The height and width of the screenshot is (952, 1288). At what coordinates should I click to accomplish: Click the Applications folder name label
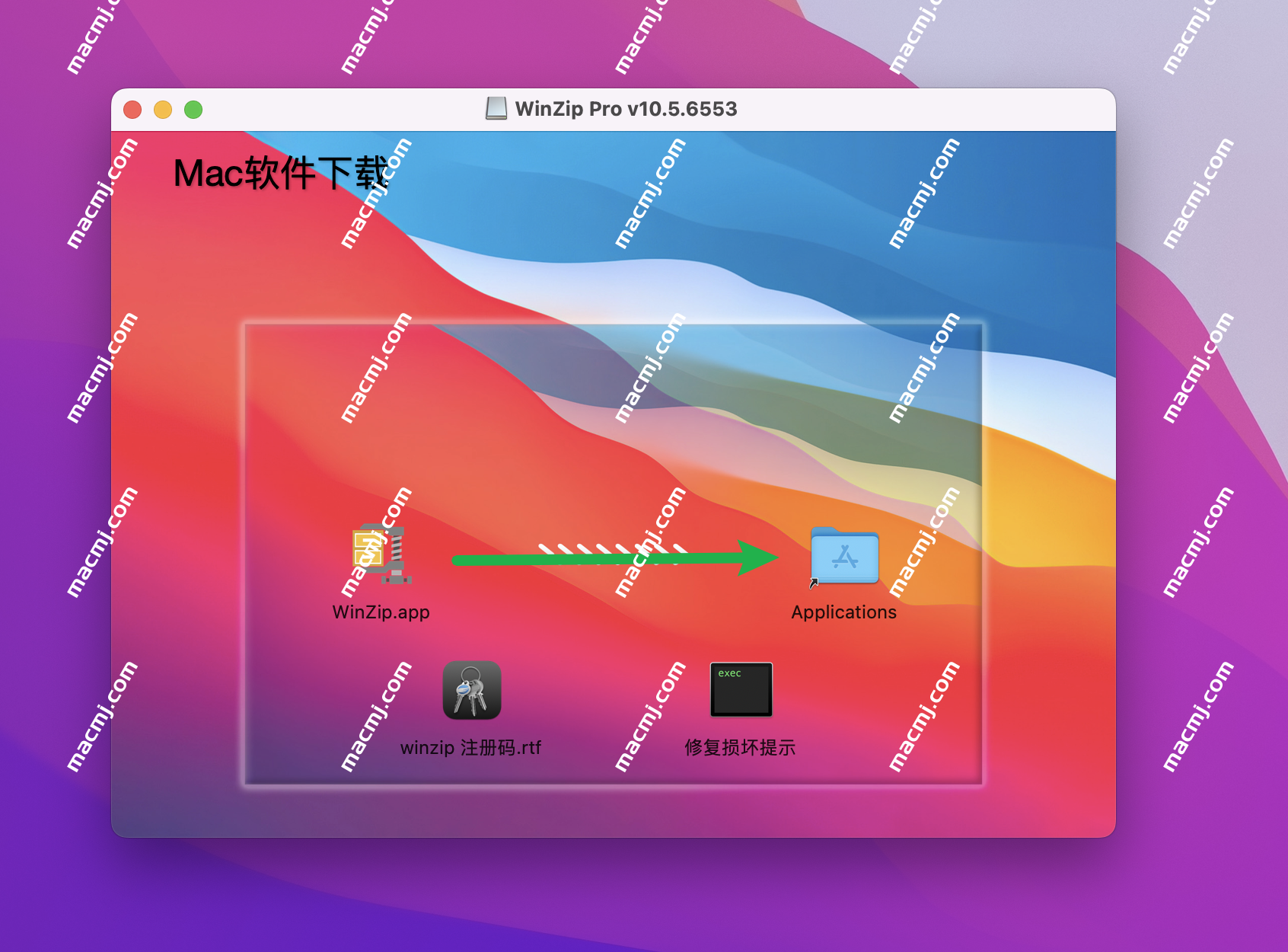tap(843, 612)
